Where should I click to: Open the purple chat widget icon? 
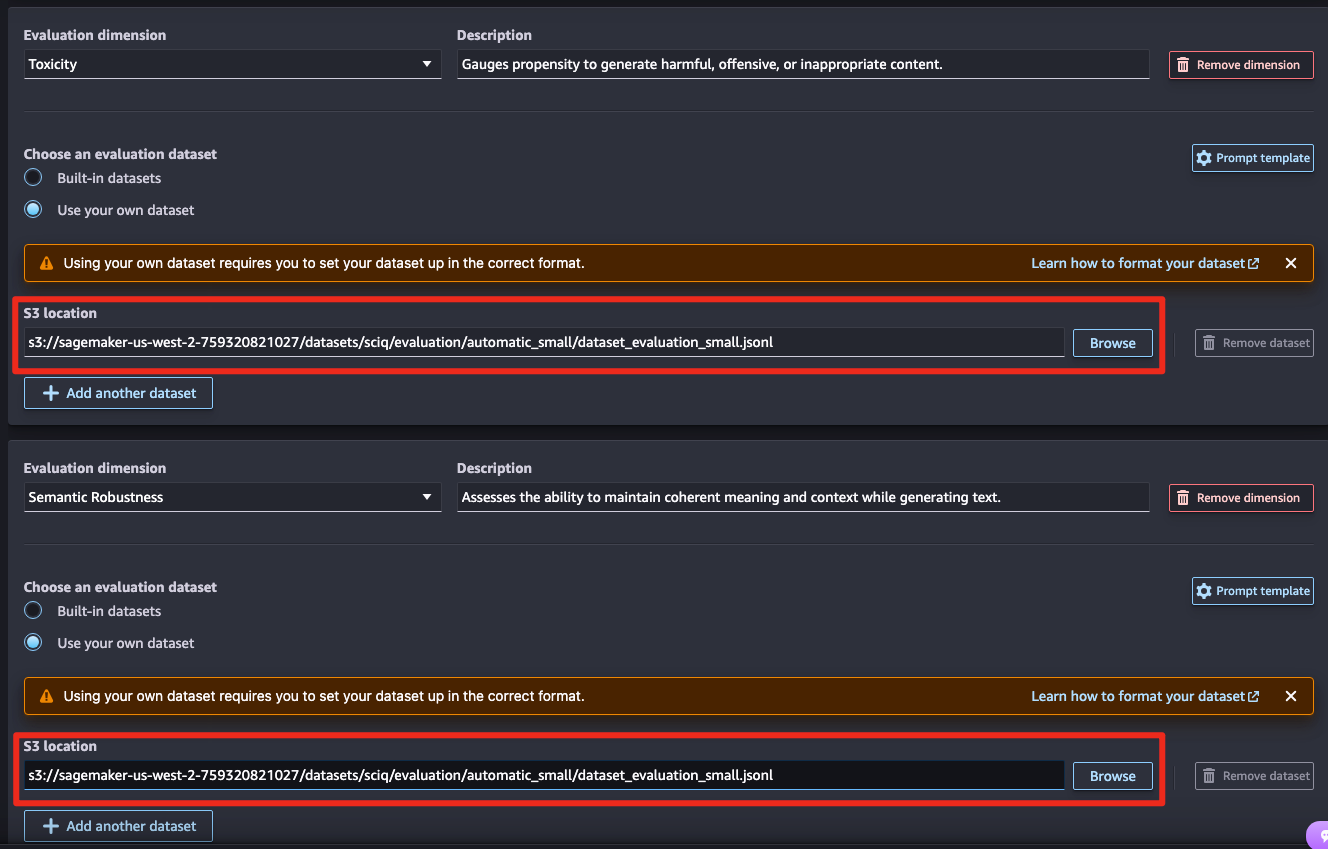pyautogui.click(x=1318, y=835)
